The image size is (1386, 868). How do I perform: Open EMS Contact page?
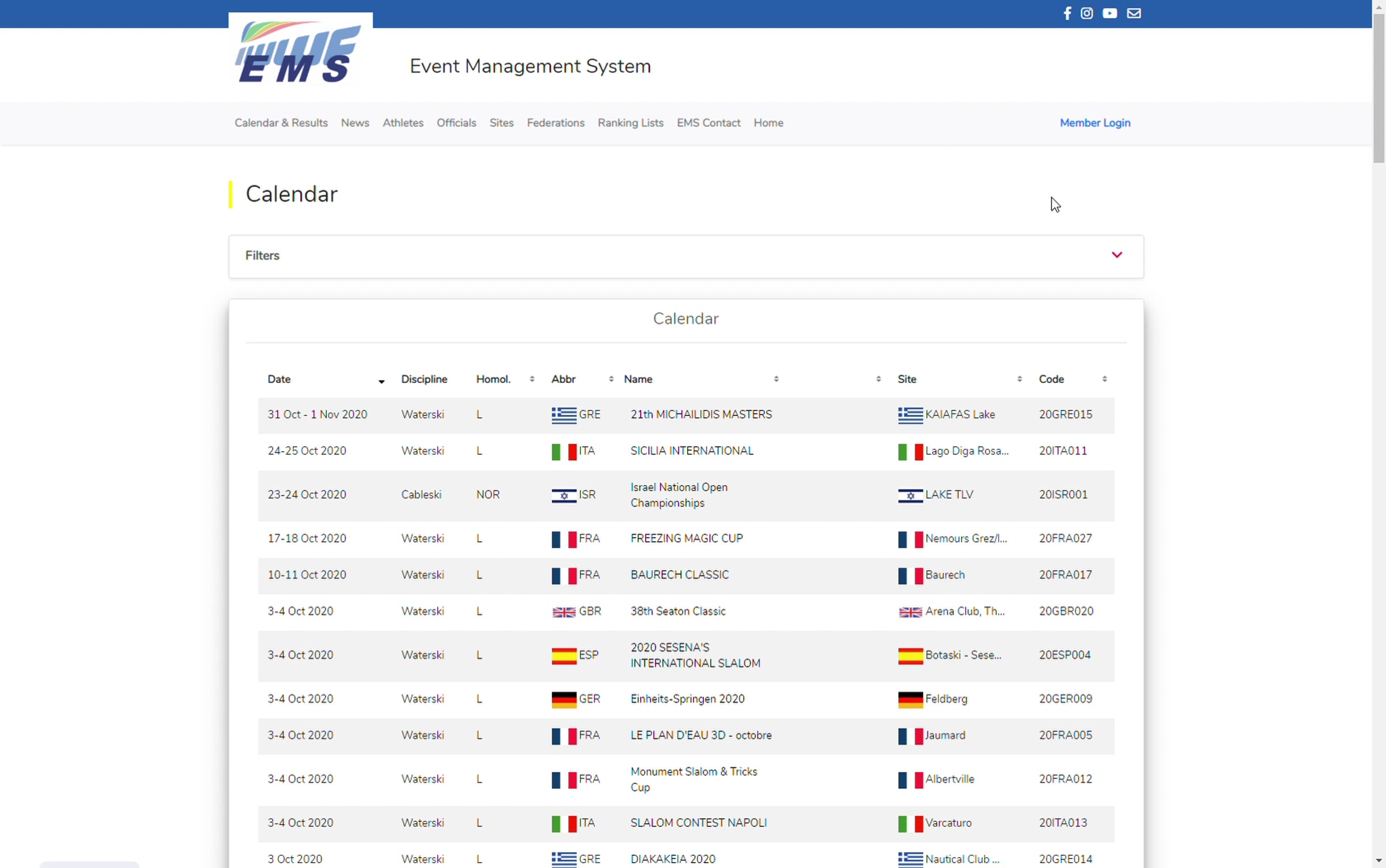point(708,123)
